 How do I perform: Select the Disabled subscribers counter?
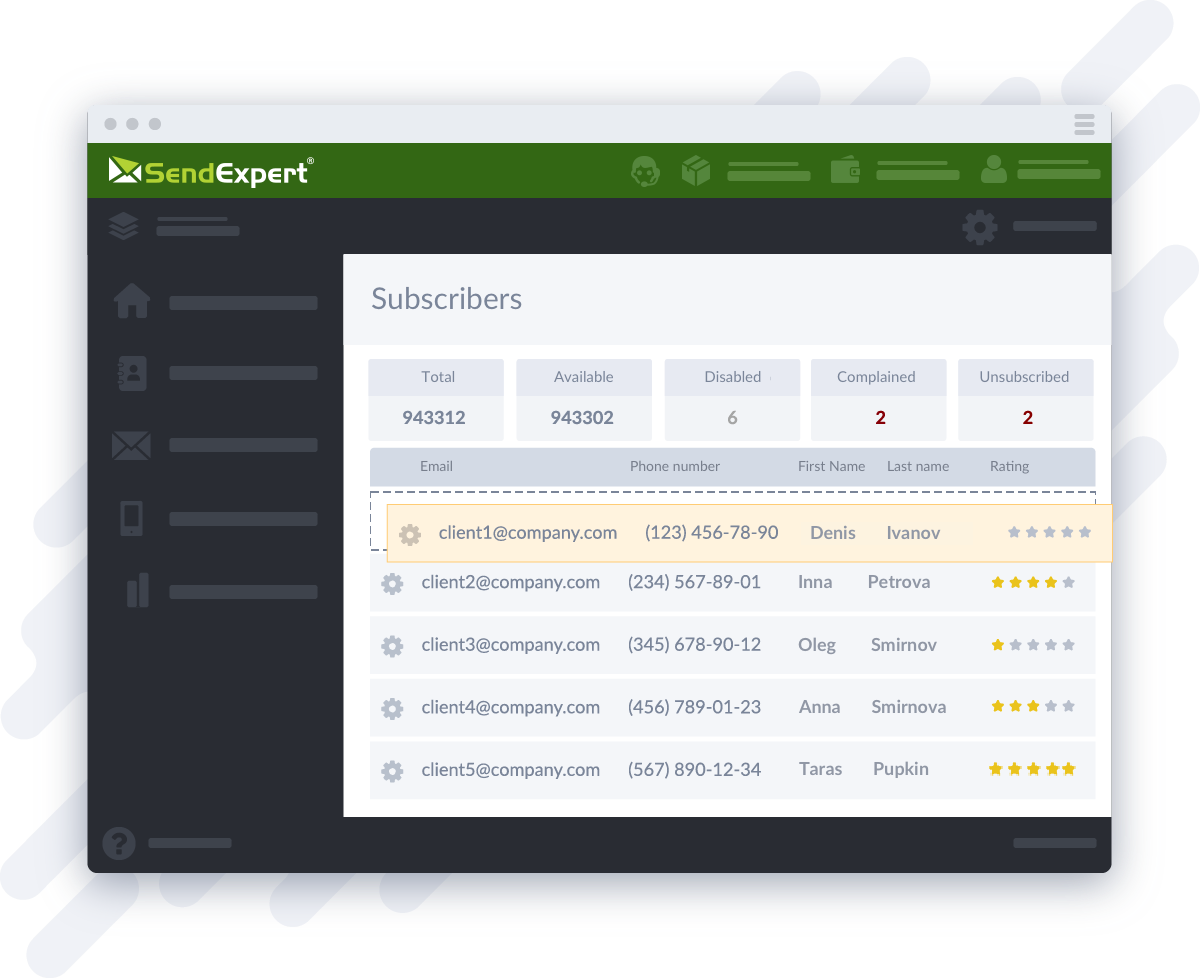732,399
